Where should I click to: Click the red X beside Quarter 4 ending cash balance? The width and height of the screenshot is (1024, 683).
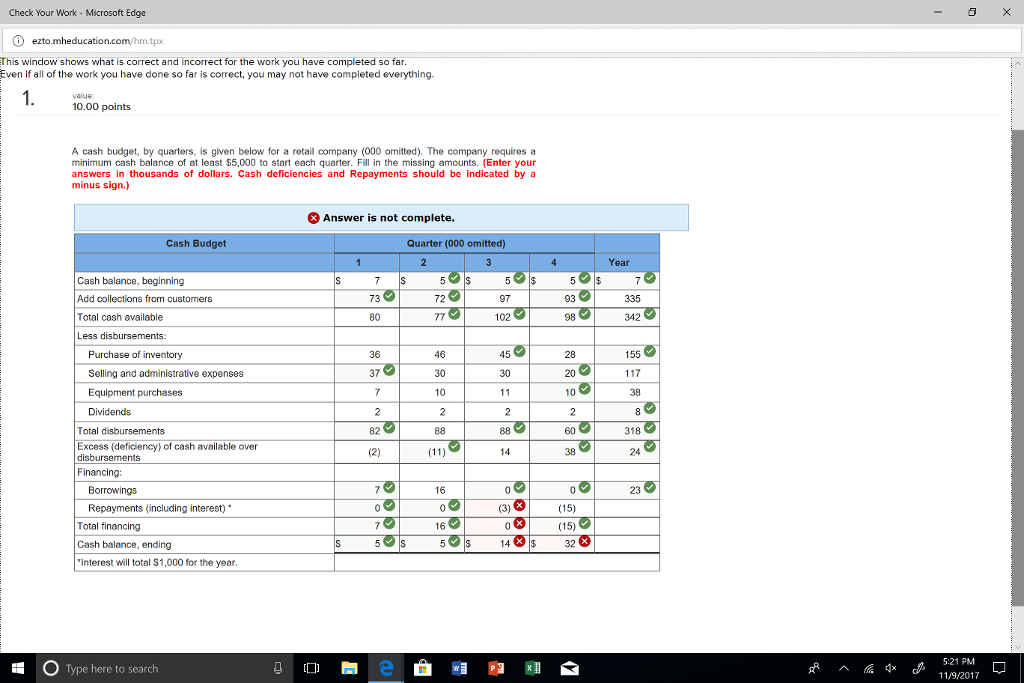point(585,543)
